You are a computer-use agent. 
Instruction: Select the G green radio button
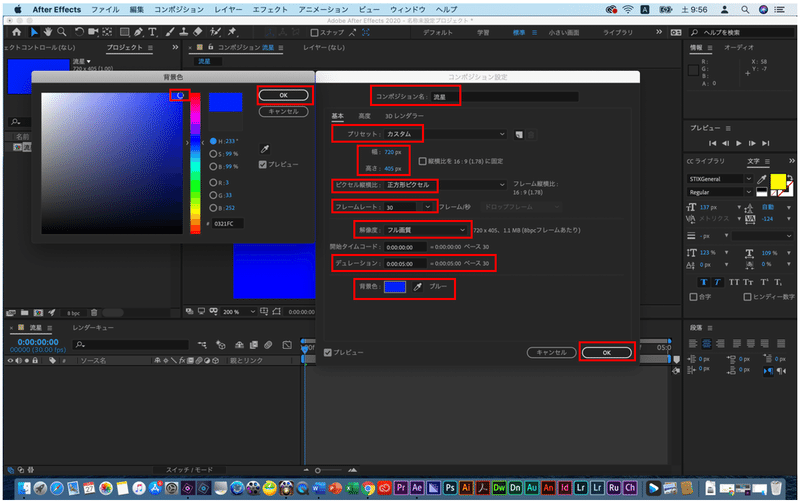tap(213, 195)
